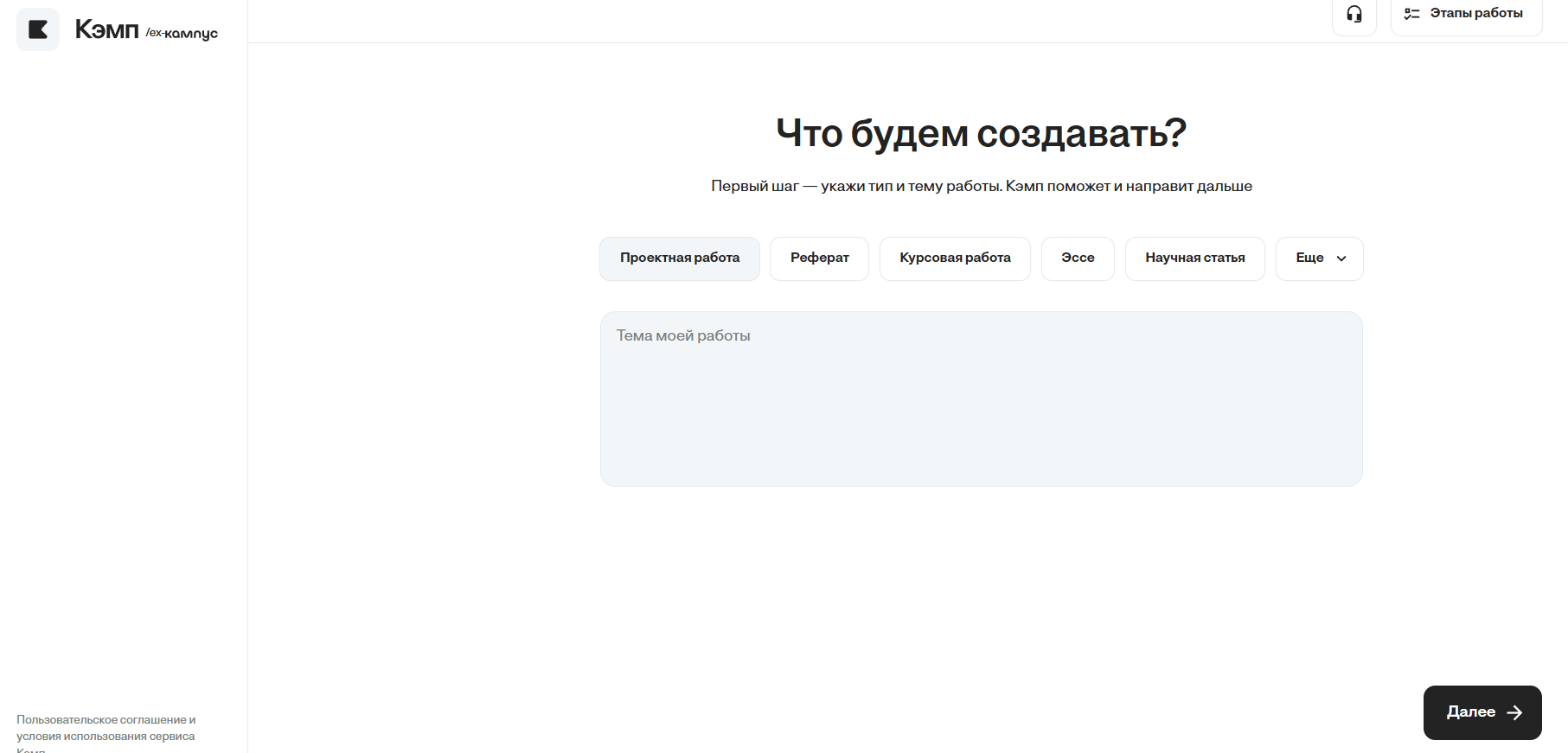The height and width of the screenshot is (753, 1568).
Task: Open the Этапы работы panel
Action: tap(1467, 14)
